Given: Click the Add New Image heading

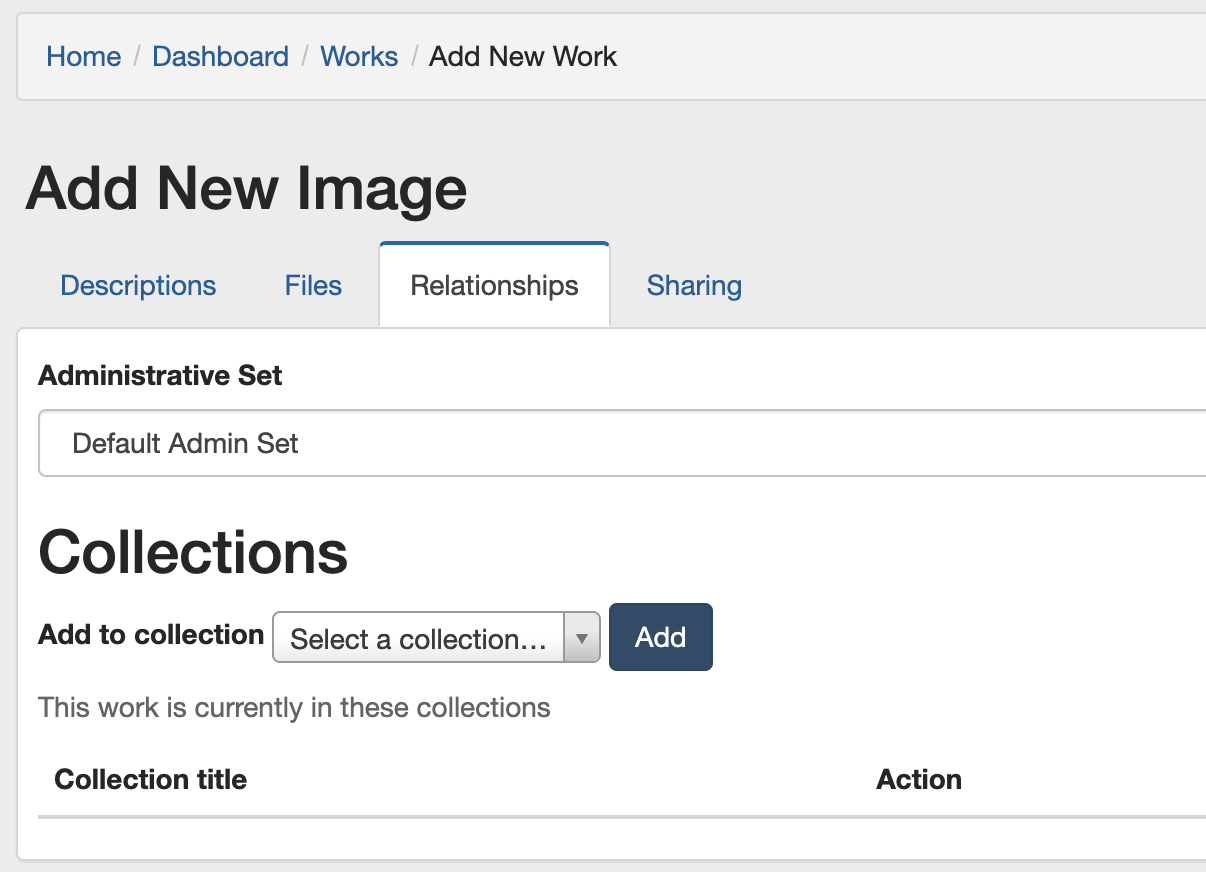Looking at the screenshot, I should (x=246, y=188).
